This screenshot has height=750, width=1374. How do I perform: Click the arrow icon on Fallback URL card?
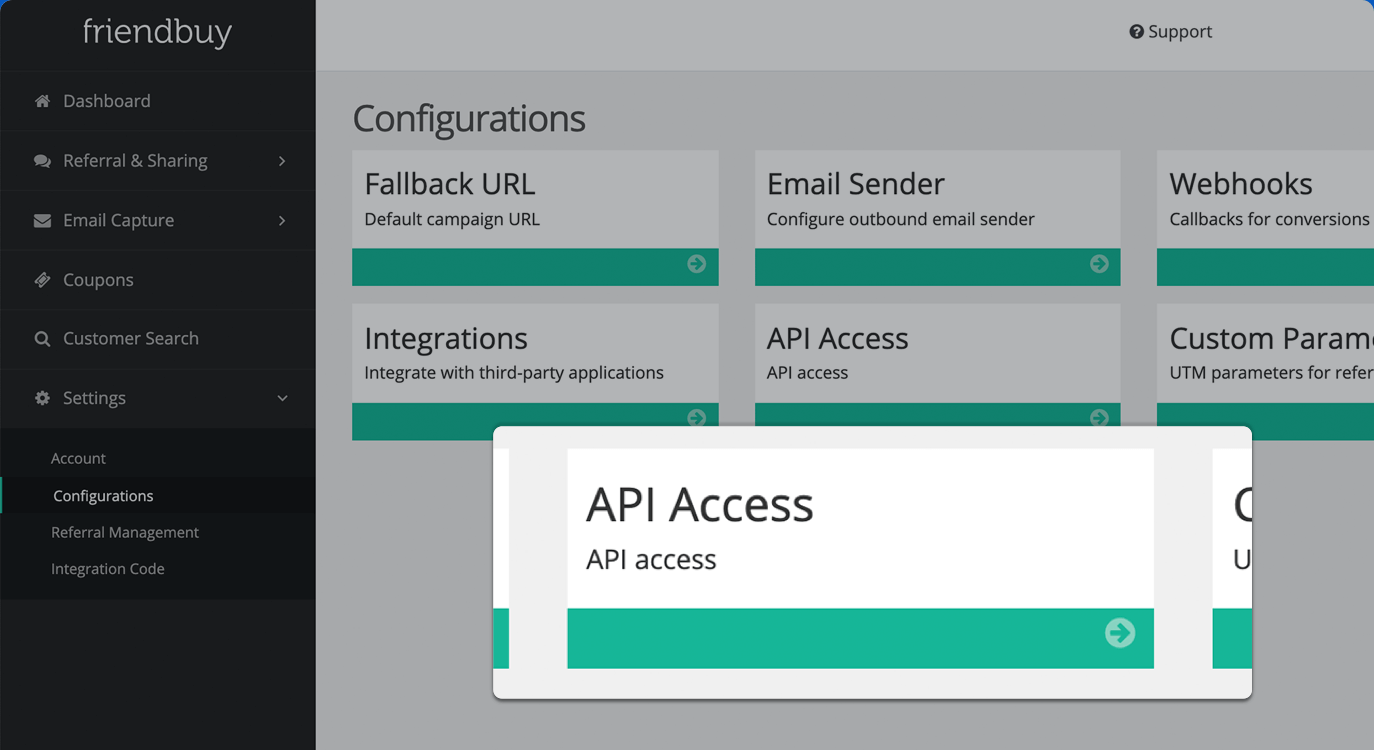pyautogui.click(x=697, y=264)
